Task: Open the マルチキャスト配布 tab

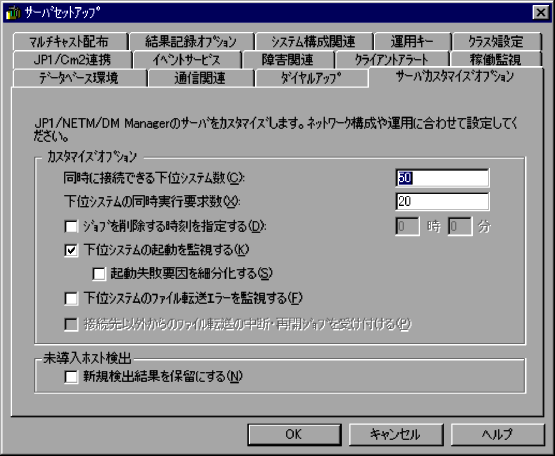Action: [x=70, y=41]
